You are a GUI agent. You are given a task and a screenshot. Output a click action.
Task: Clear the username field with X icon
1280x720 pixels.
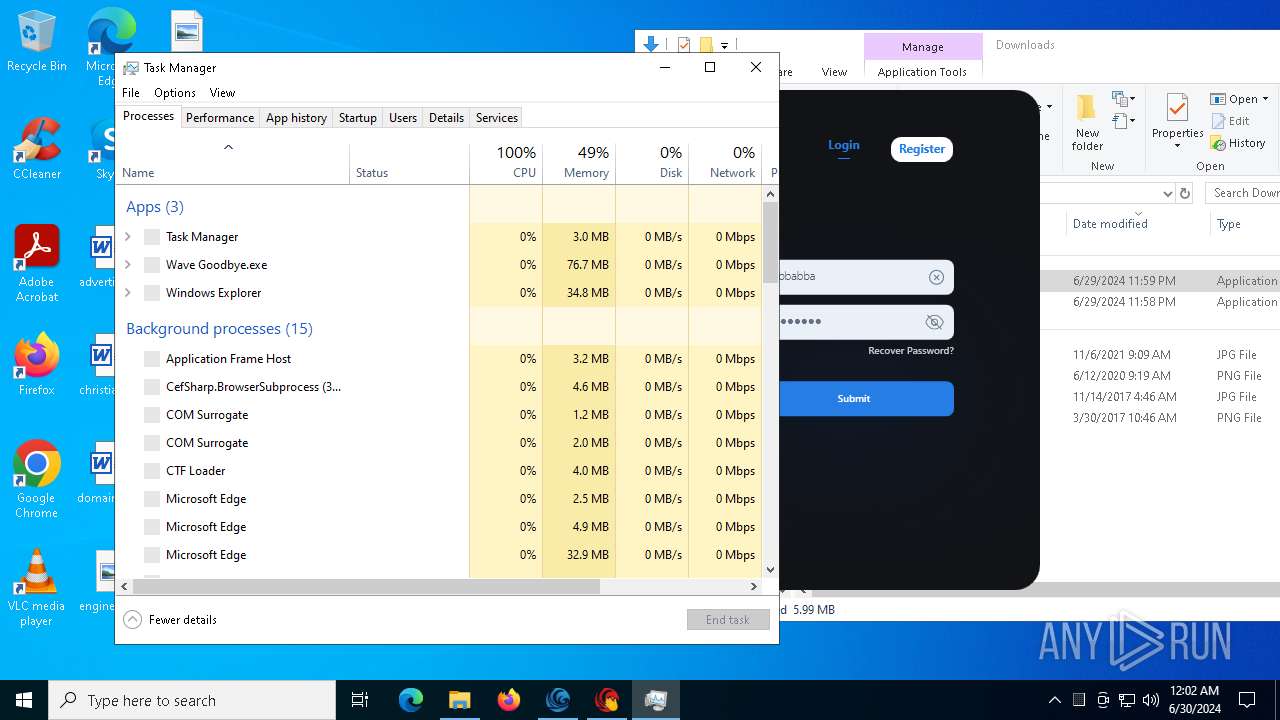[x=936, y=277]
